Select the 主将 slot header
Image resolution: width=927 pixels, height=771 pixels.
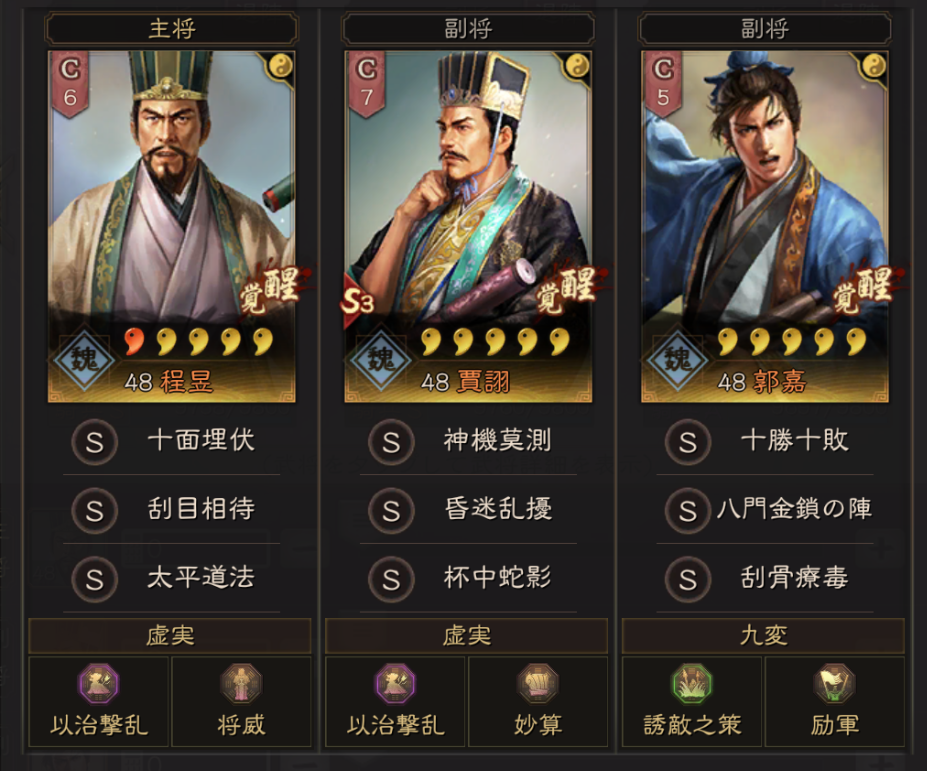(x=171, y=28)
